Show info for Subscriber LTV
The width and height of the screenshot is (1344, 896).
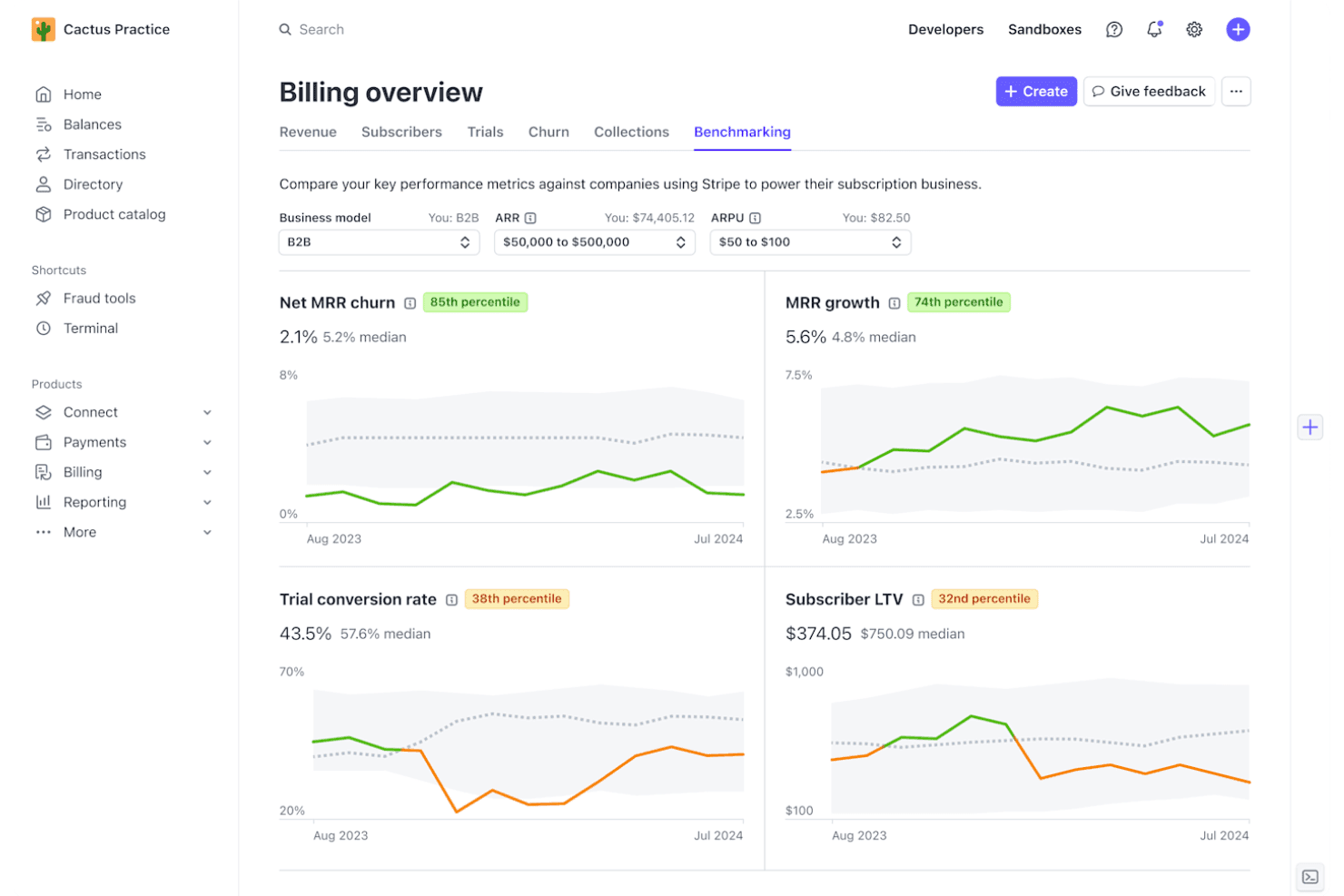point(918,600)
